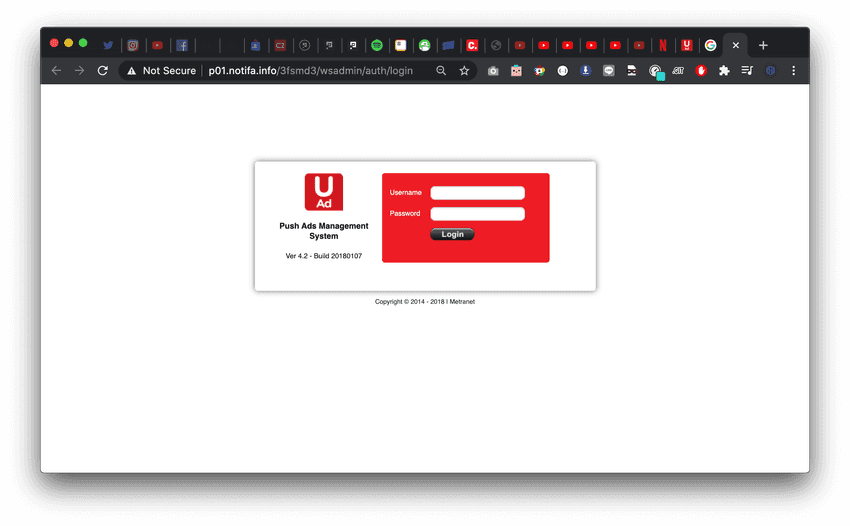Click the camera screenshot extension icon
The height and width of the screenshot is (526, 850).
493,71
